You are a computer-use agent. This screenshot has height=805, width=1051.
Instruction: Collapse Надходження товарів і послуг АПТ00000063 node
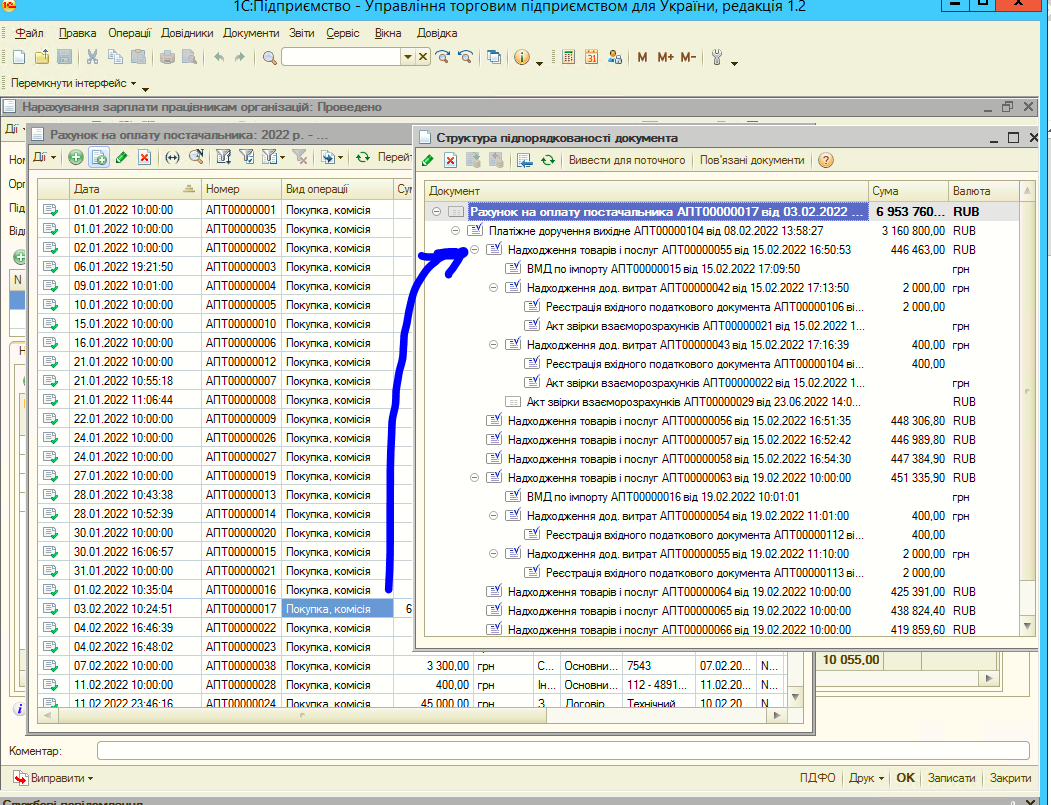coord(475,478)
